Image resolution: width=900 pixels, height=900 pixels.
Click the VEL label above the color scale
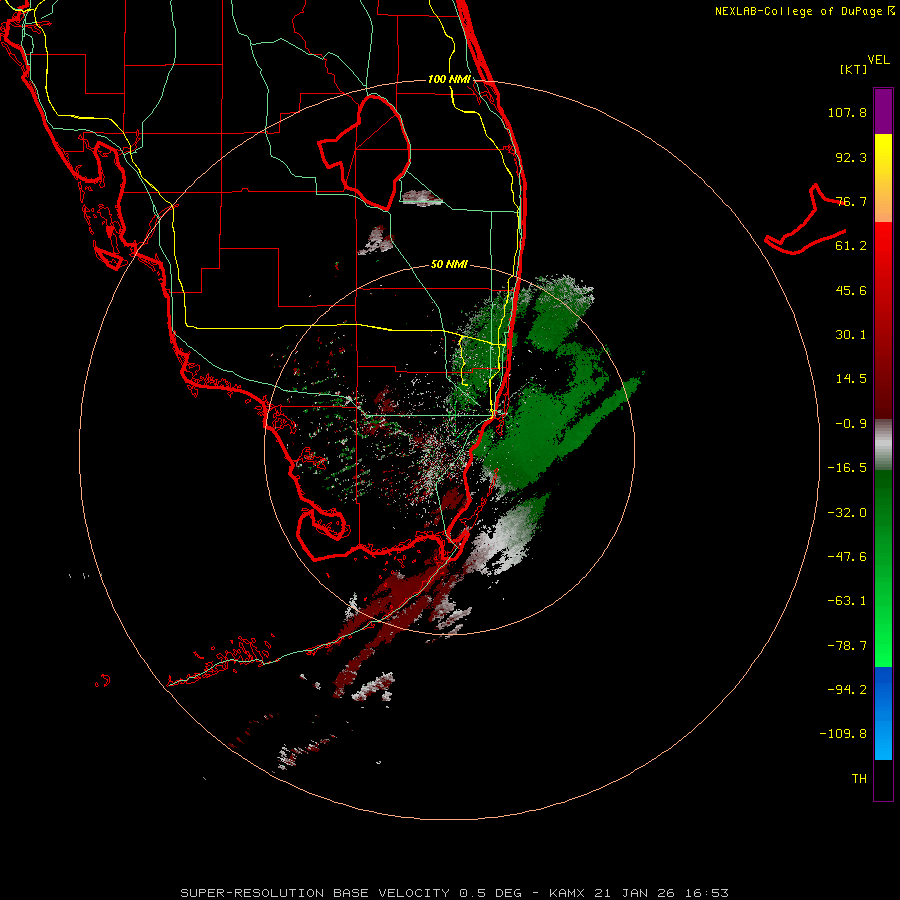coord(879,60)
